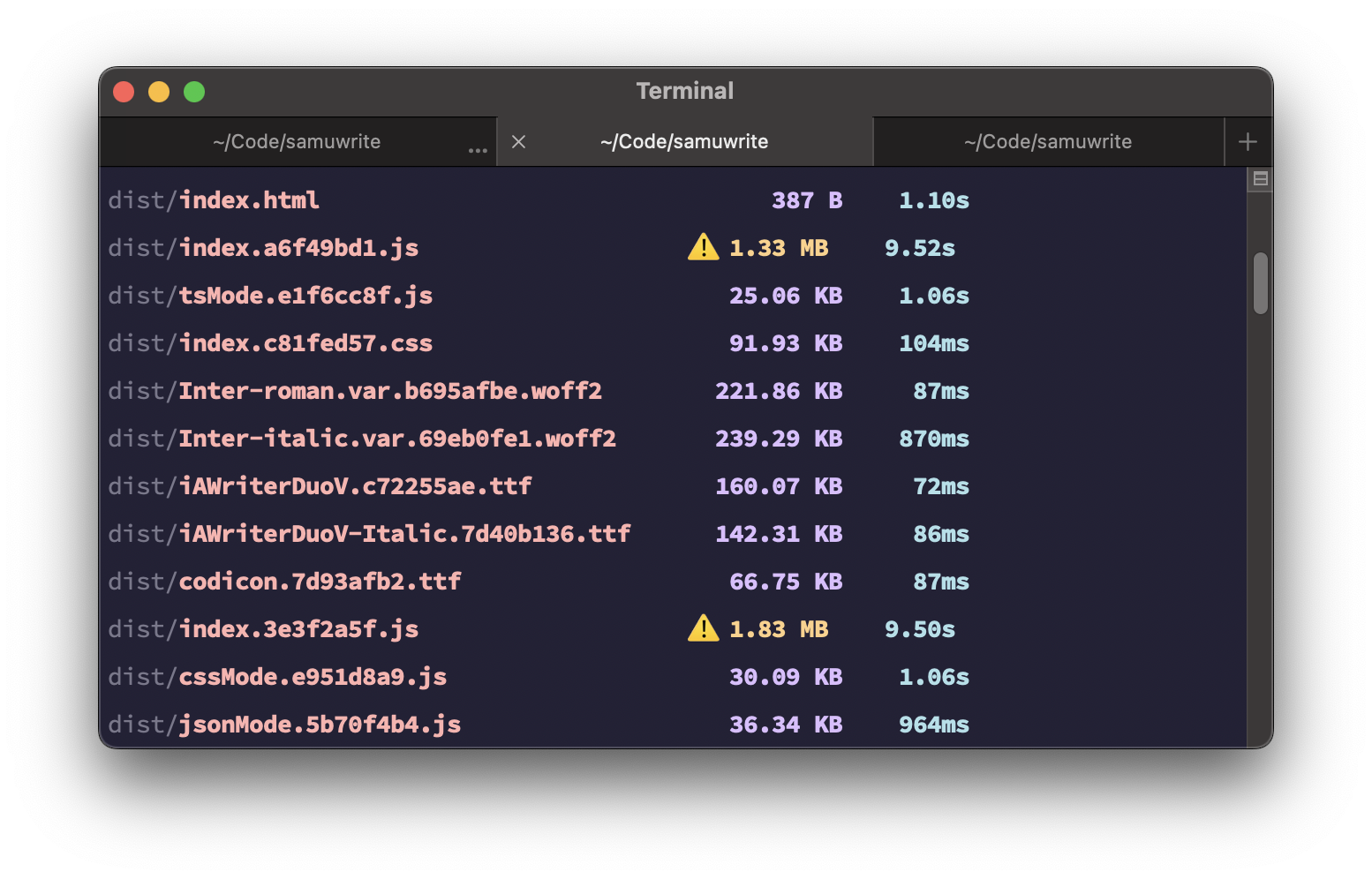
Task: Click the 104ms build time
Action: 934,343
